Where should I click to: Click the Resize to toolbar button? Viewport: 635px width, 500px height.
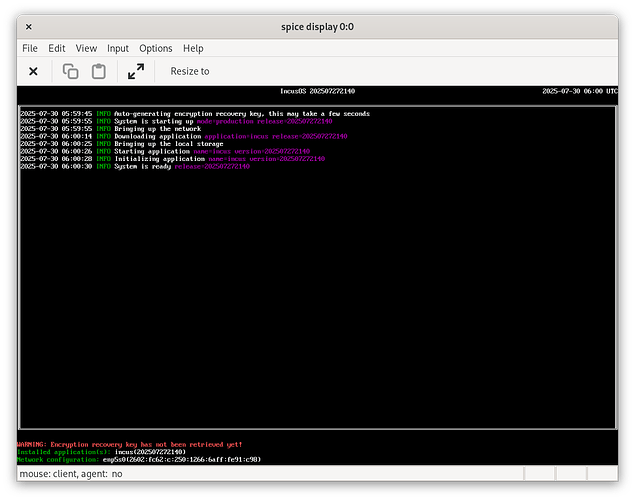pyautogui.click(x=190, y=71)
